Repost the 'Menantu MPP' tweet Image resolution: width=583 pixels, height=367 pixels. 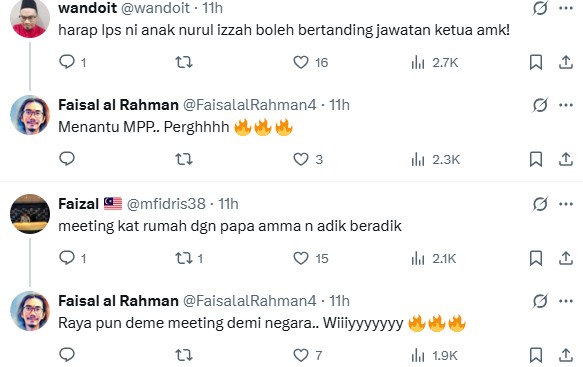184,159
